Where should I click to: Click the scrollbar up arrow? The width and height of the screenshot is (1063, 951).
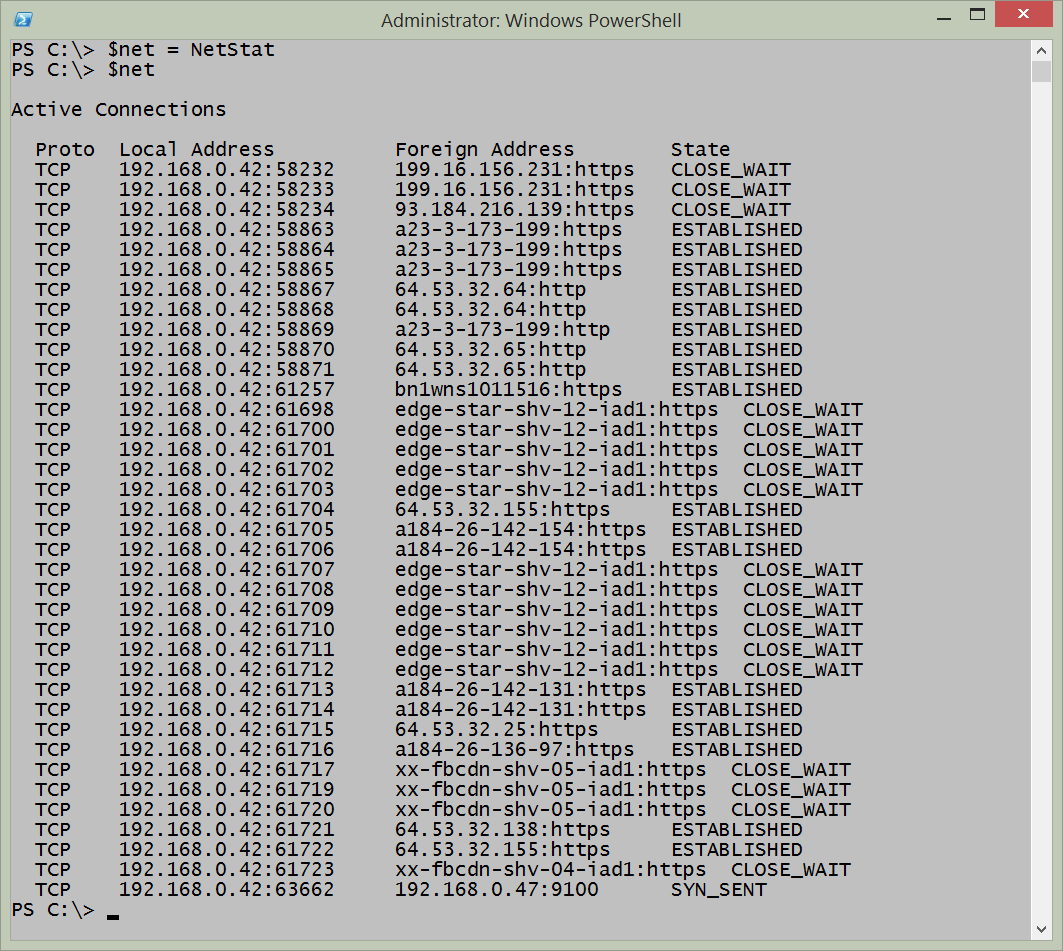point(1041,50)
